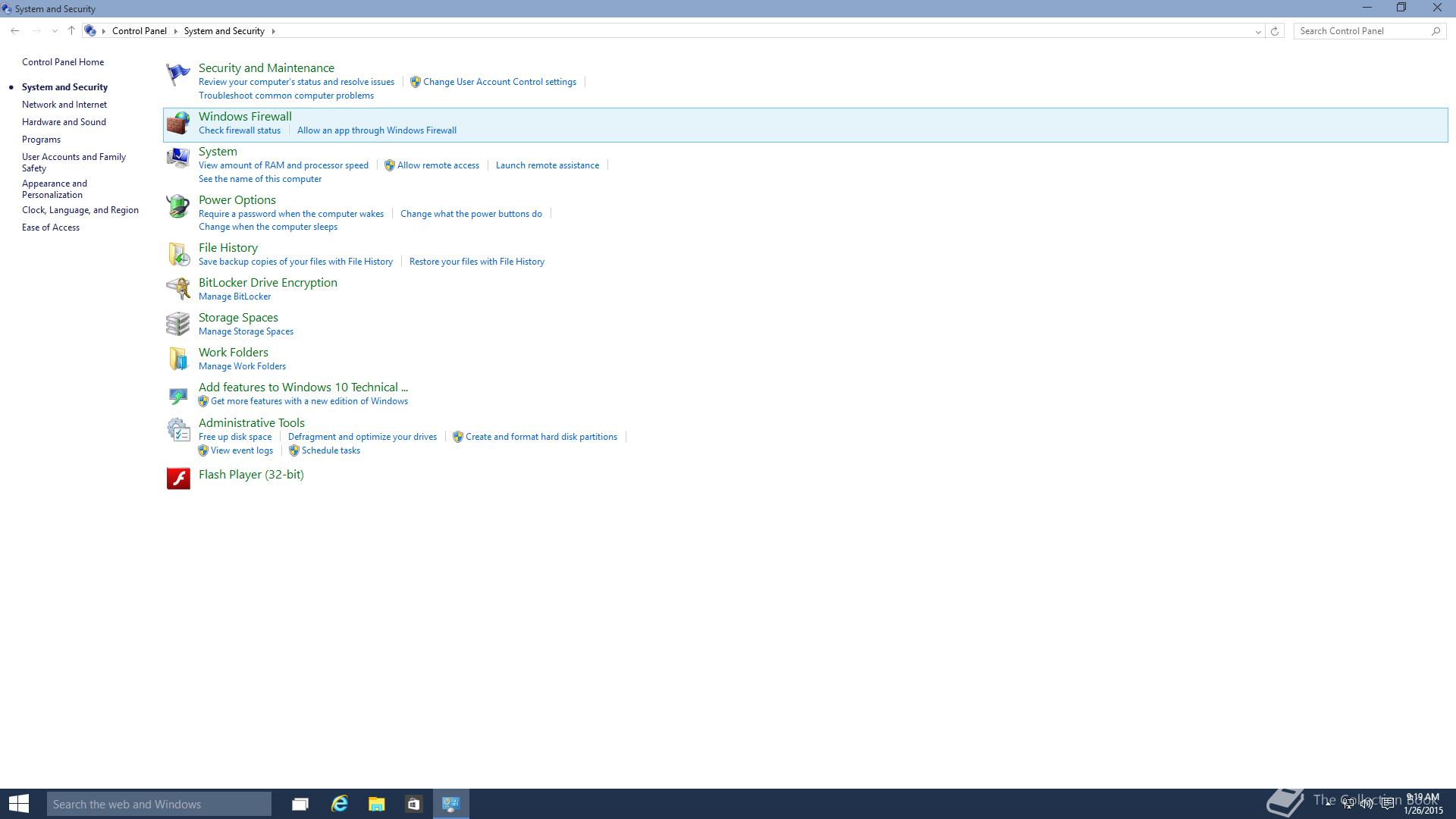Click Defragment and optimize your drives

(x=362, y=437)
